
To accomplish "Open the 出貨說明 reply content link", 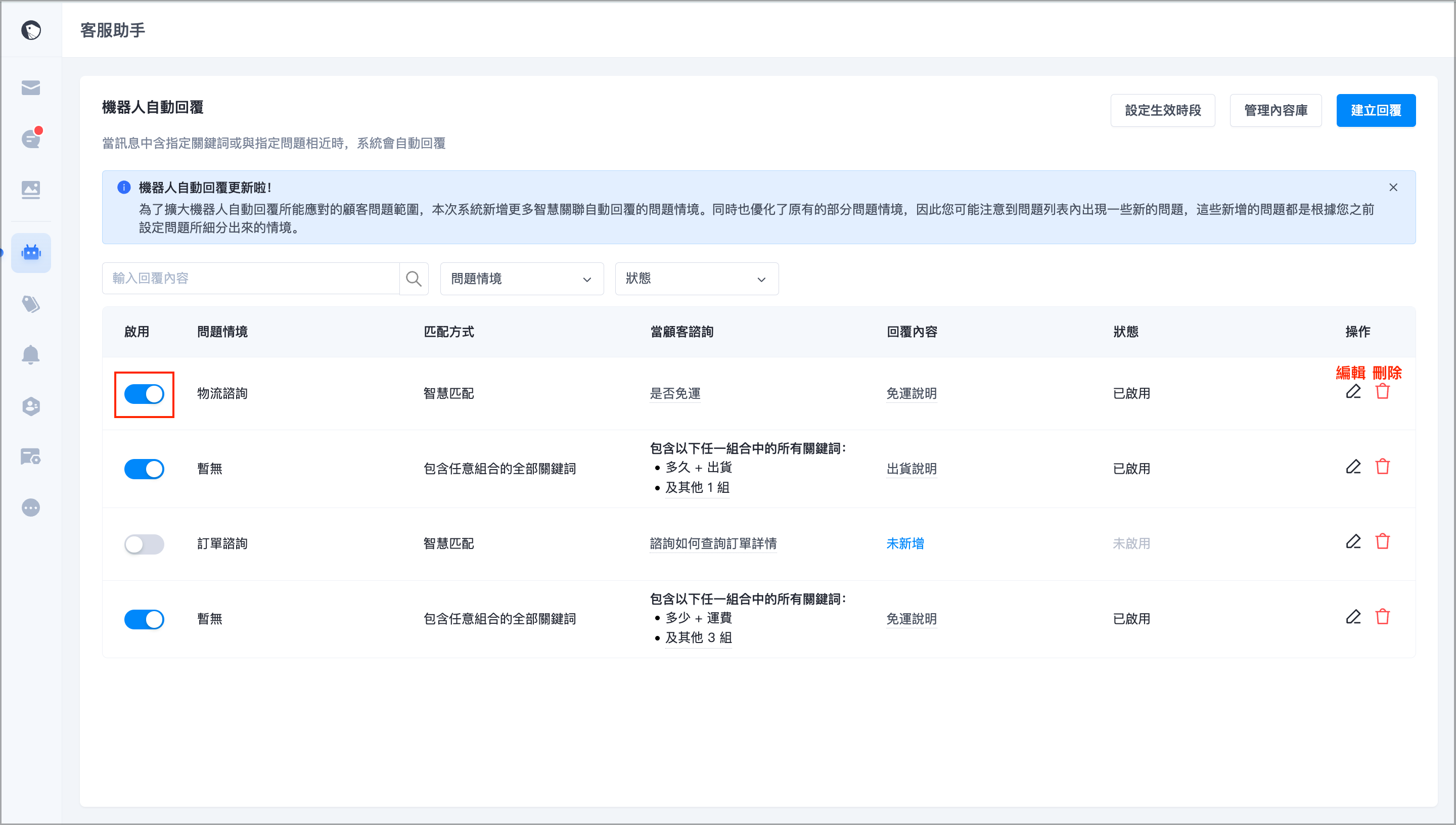I will pos(911,469).
